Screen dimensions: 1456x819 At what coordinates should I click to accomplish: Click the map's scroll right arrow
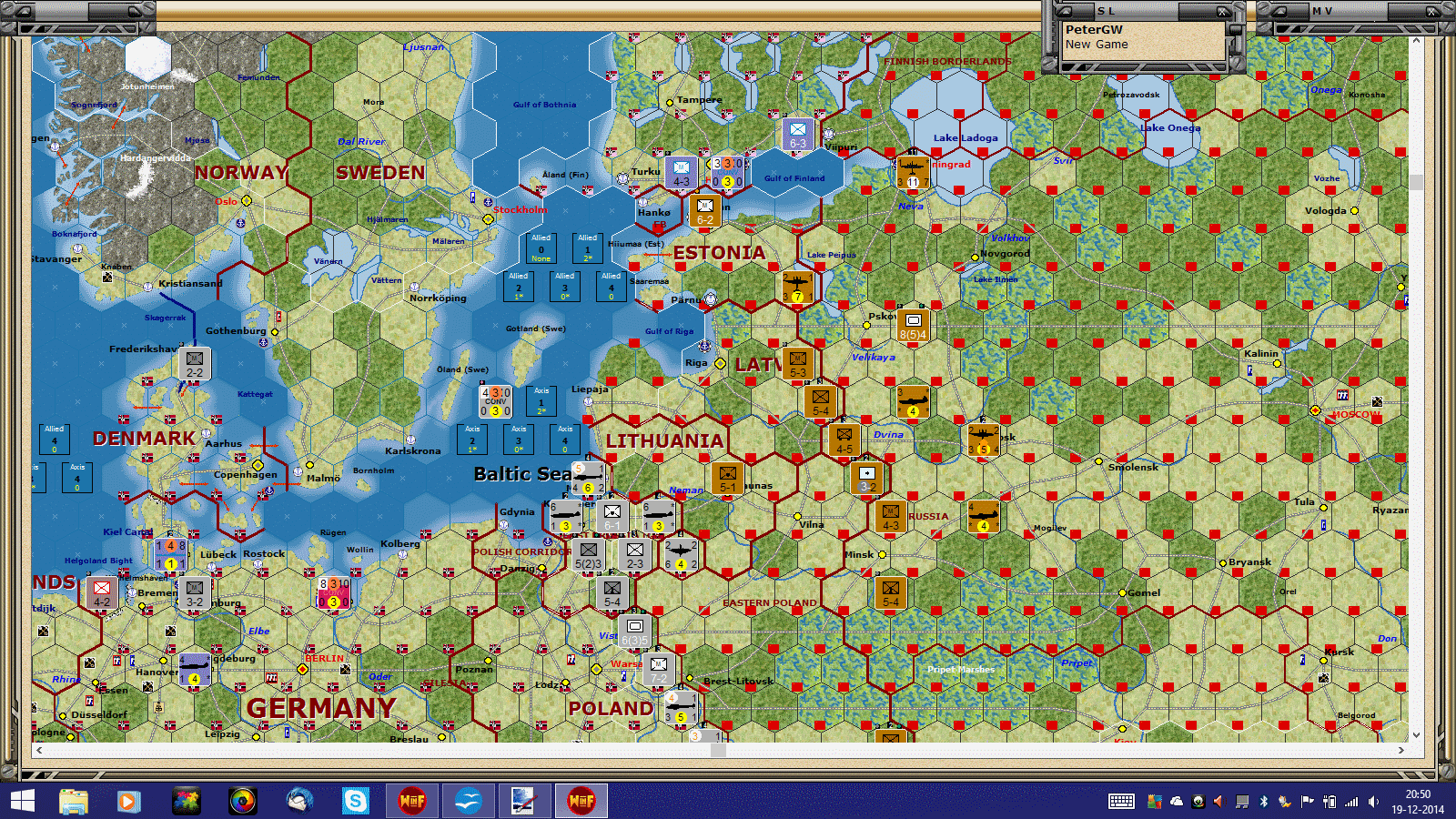click(x=1401, y=750)
